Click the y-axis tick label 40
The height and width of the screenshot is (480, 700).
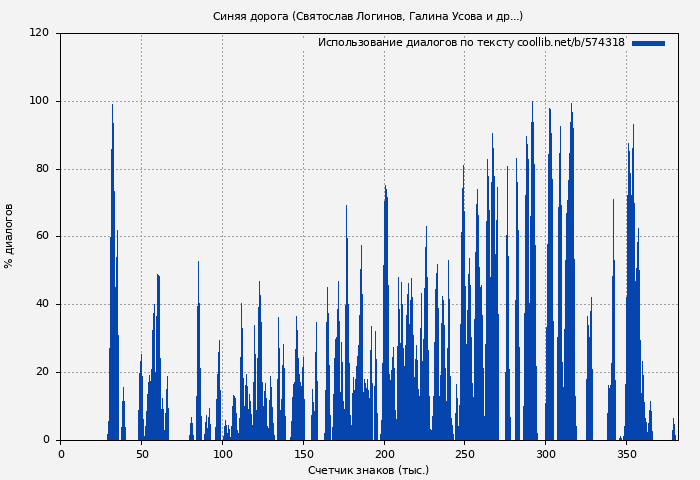(x=42, y=304)
